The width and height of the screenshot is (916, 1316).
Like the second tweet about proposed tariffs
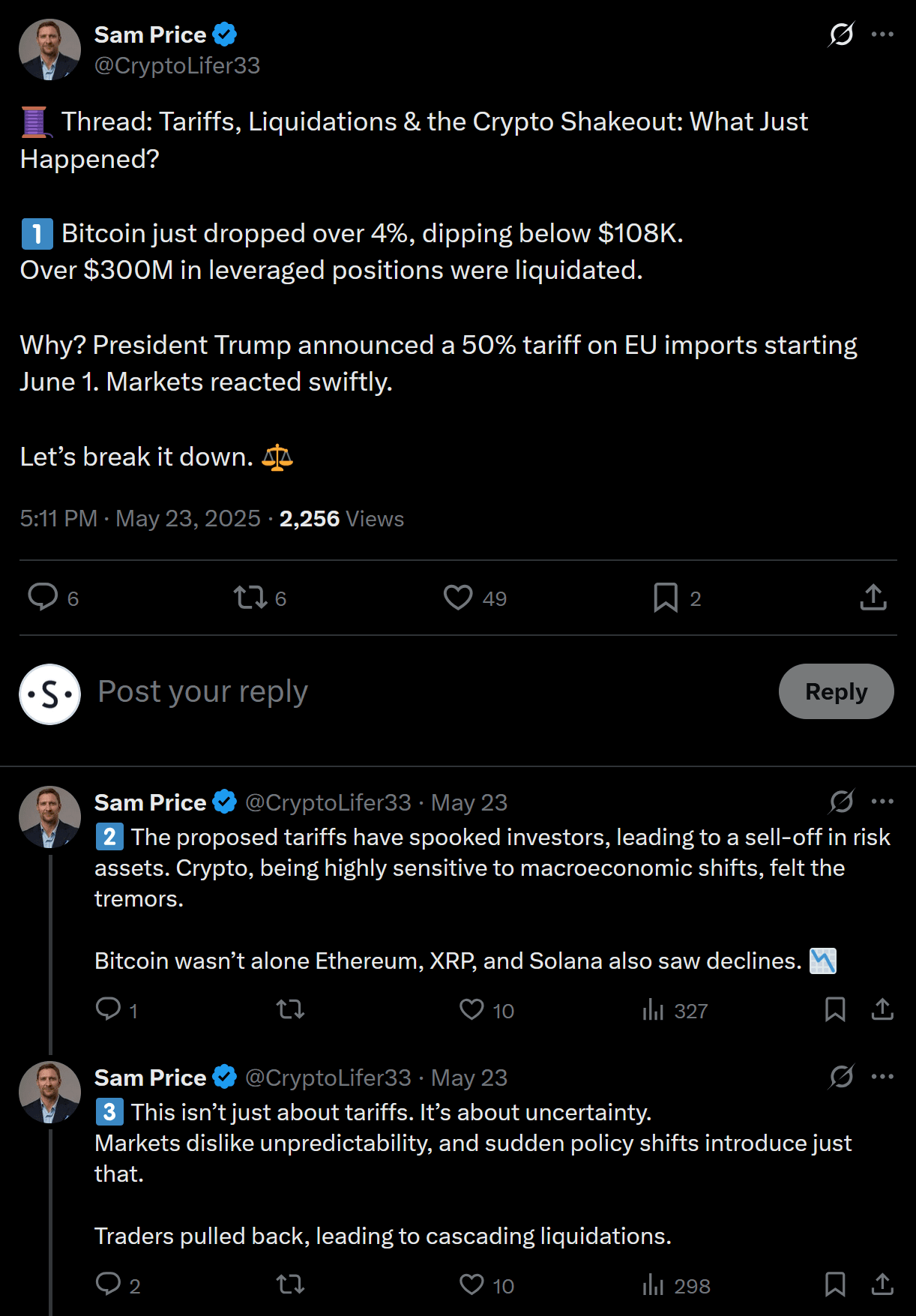[471, 1009]
